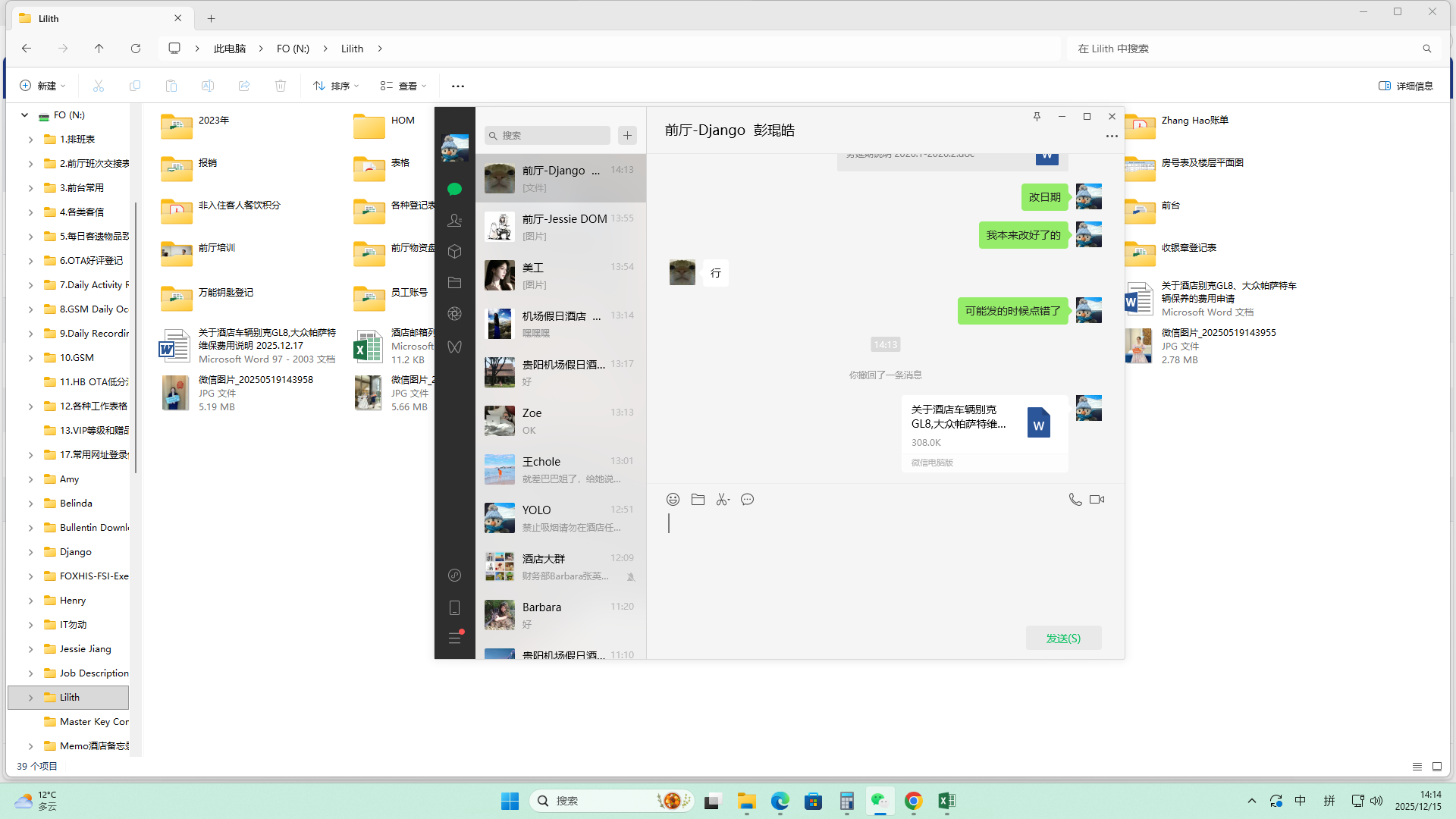
Task: Open the 排序 sort dropdown
Action: pos(336,86)
